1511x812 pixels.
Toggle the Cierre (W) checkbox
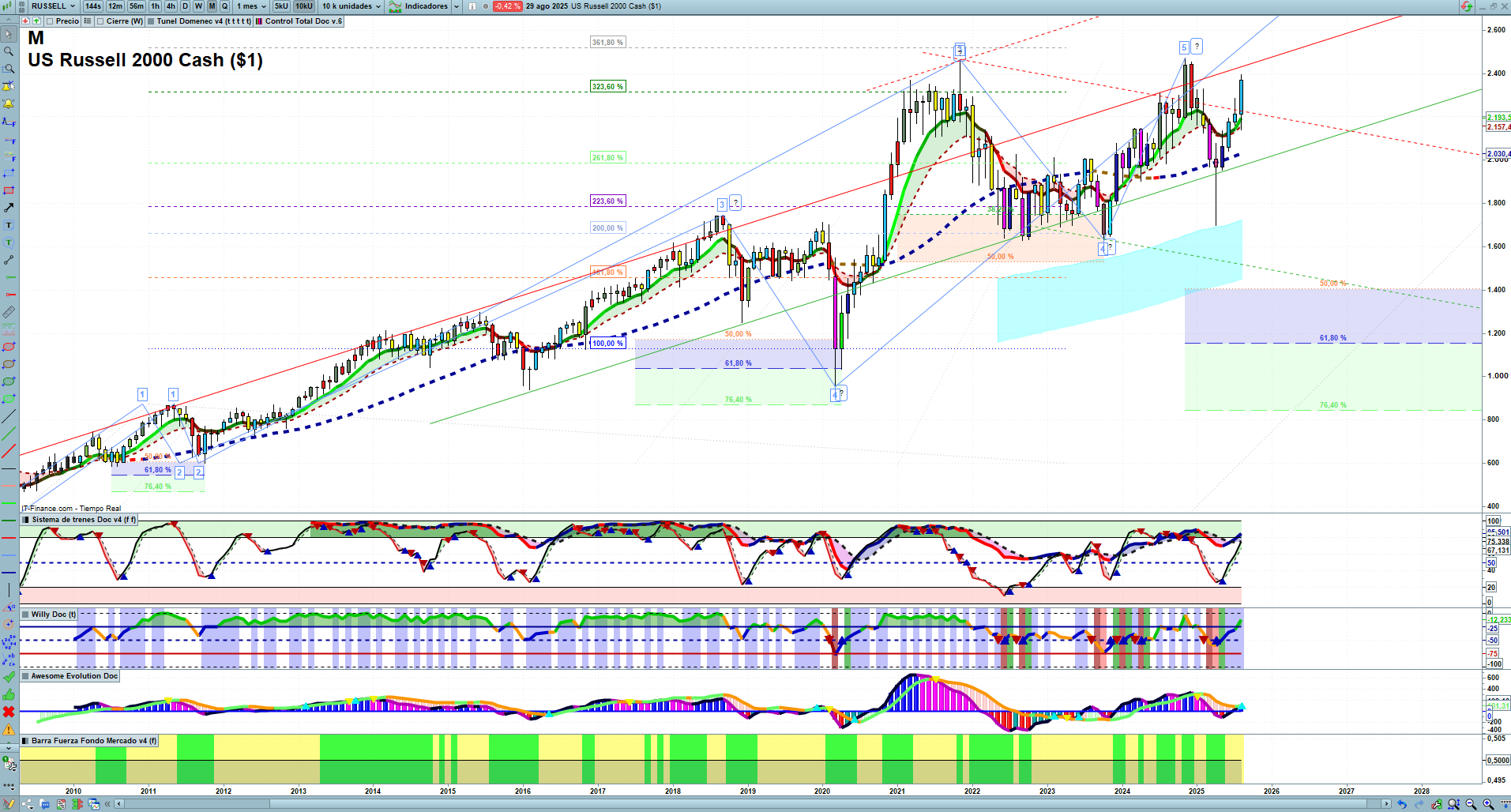coord(100,21)
